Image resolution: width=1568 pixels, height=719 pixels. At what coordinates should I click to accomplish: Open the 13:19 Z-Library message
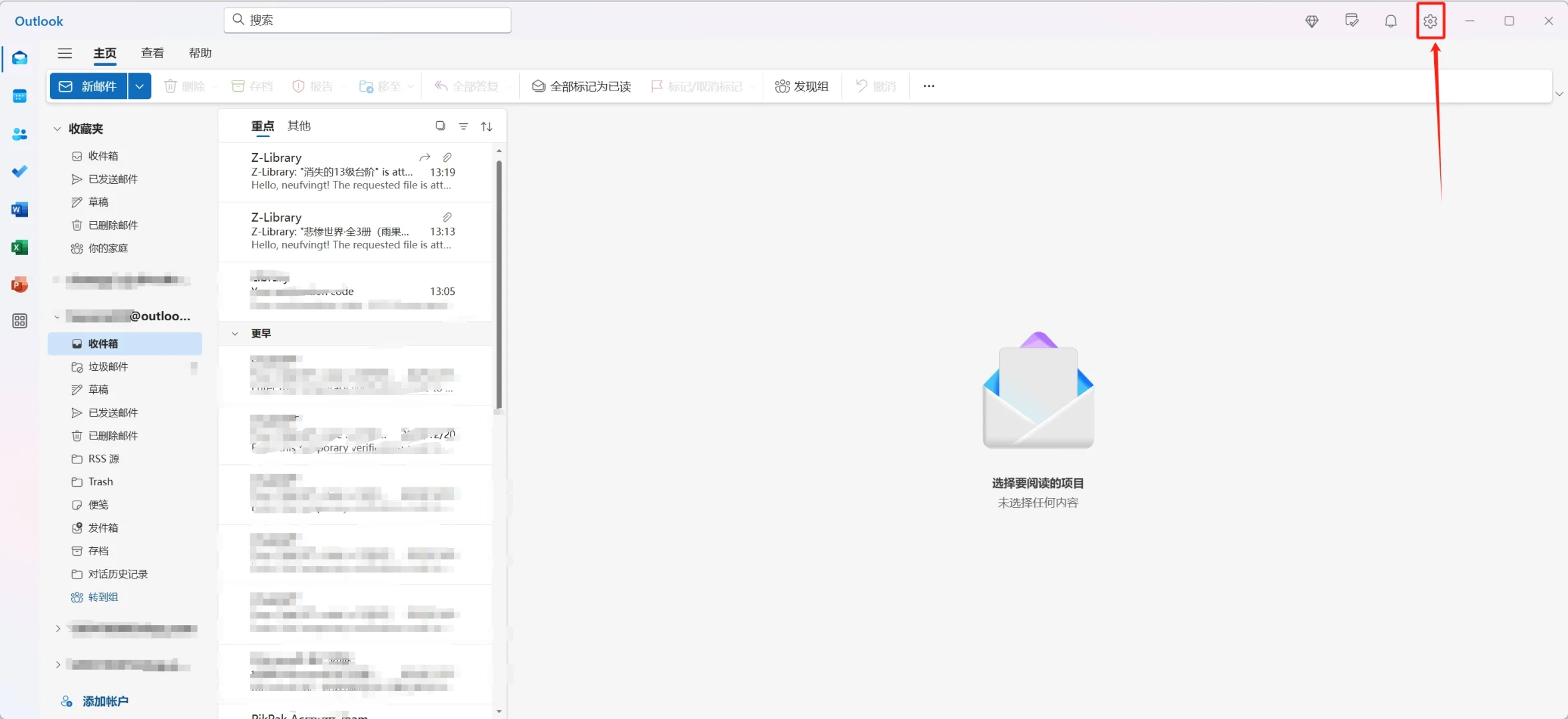(356, 172)
